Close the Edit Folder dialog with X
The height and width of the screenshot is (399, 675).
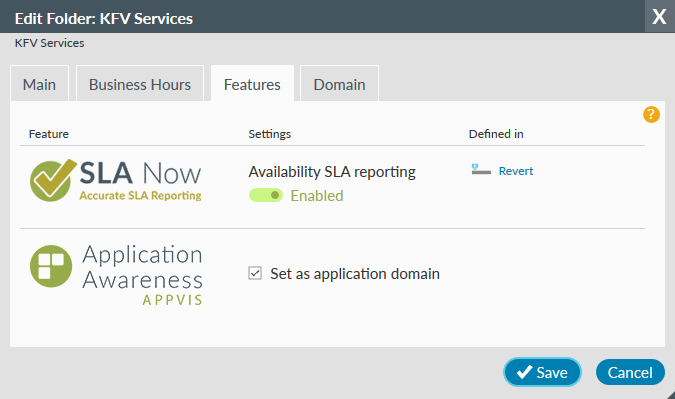(x=659, y=16)
